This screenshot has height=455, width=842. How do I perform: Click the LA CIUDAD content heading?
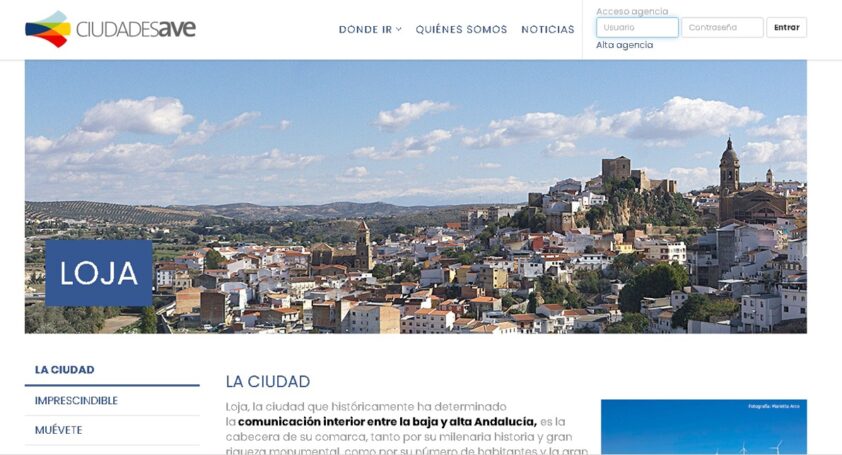(268, 381)
